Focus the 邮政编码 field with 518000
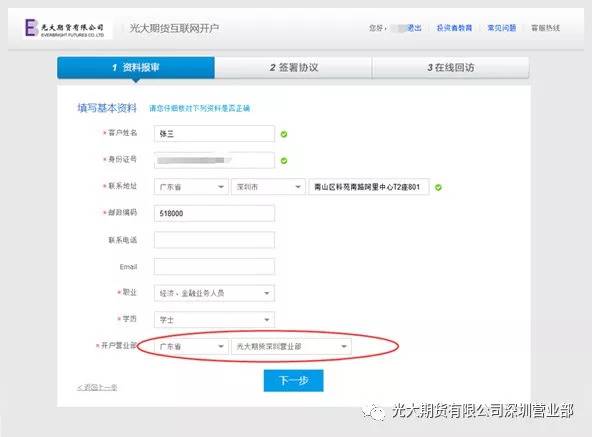The image size is (592, 437). [x=214, y=213]
